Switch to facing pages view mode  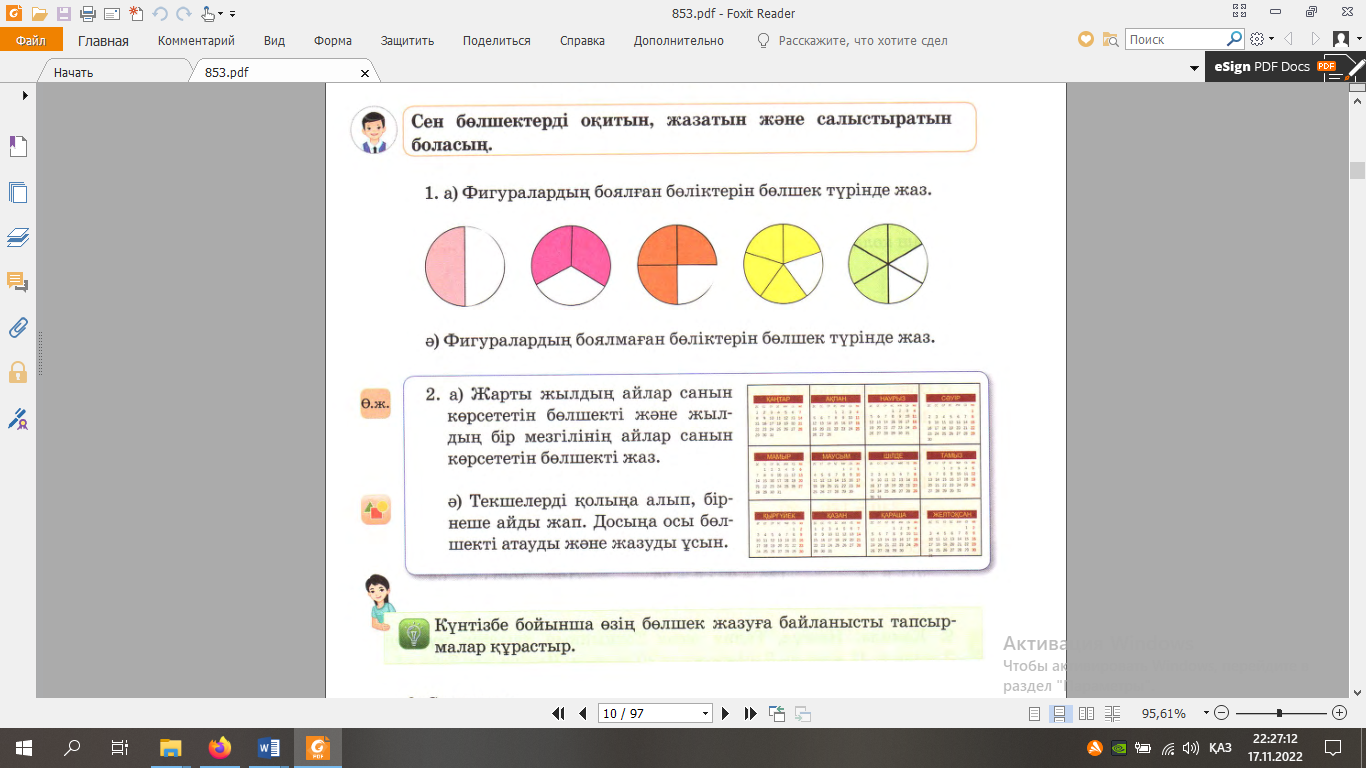(x=1086, y=714)
